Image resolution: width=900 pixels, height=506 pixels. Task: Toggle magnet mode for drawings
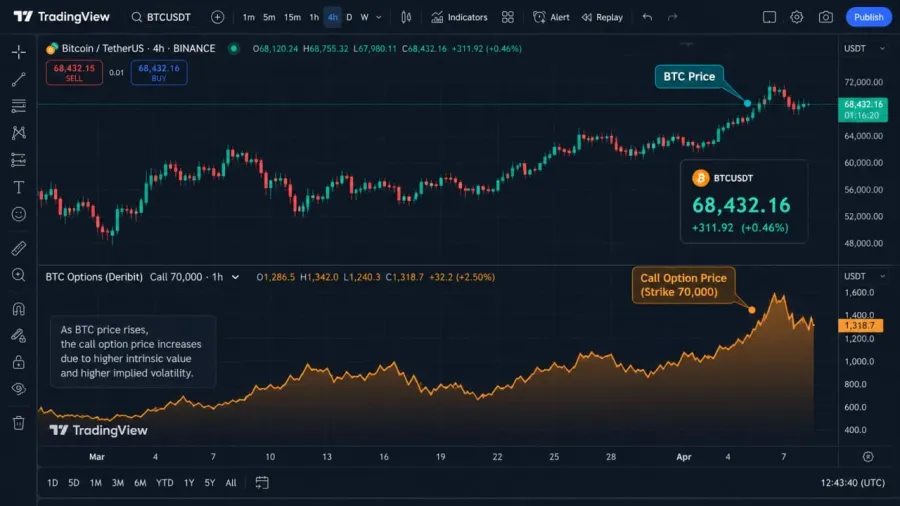[x=18, y=309]
